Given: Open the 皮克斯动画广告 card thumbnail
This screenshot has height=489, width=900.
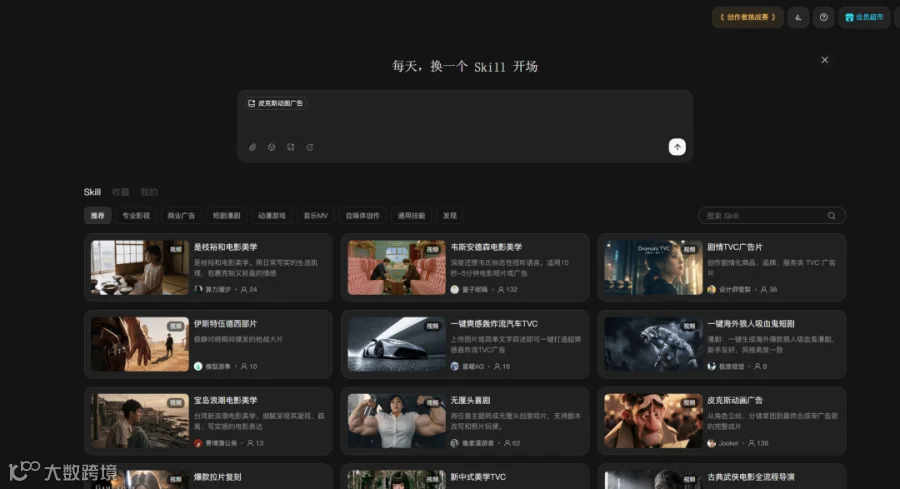Looking at the screenshot, I should [x=653, y=421].
